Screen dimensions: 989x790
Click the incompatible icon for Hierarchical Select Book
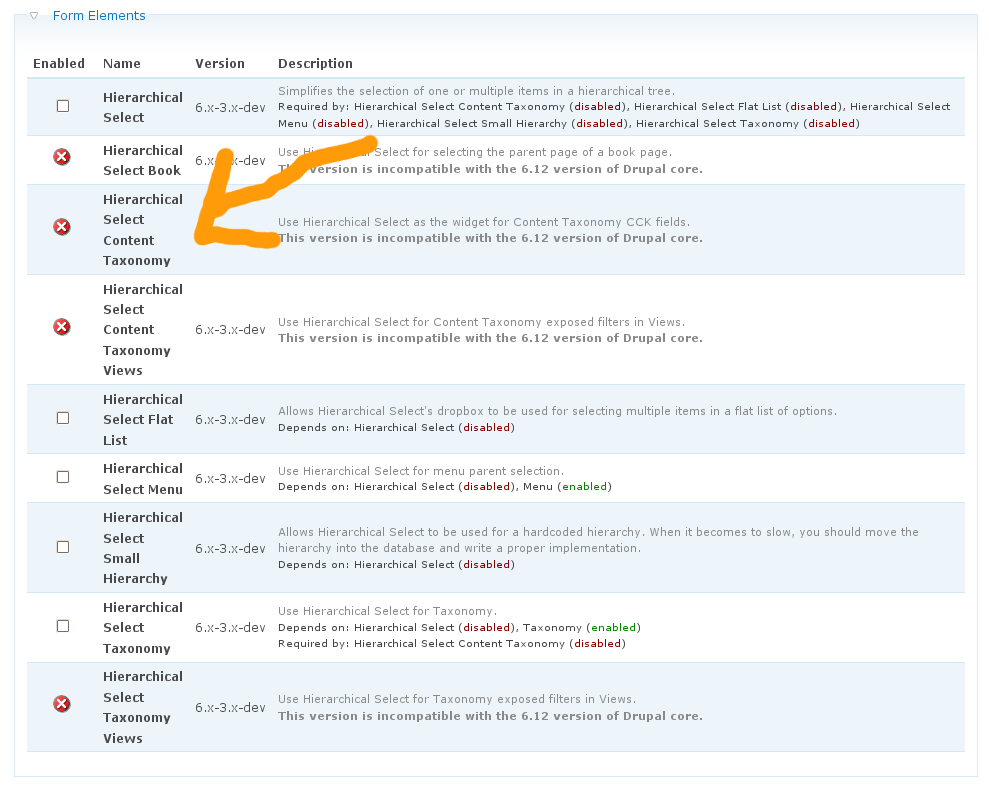(x=62, y=157)
